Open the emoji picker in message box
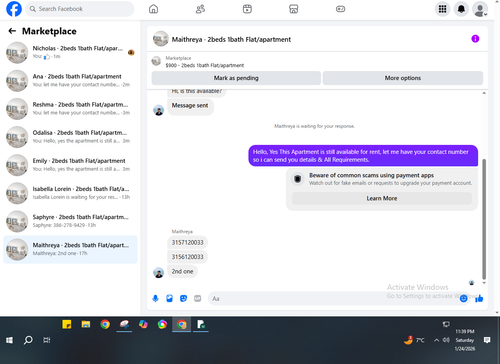The height and width of the screenshot is (364, 500). (463, 299)
